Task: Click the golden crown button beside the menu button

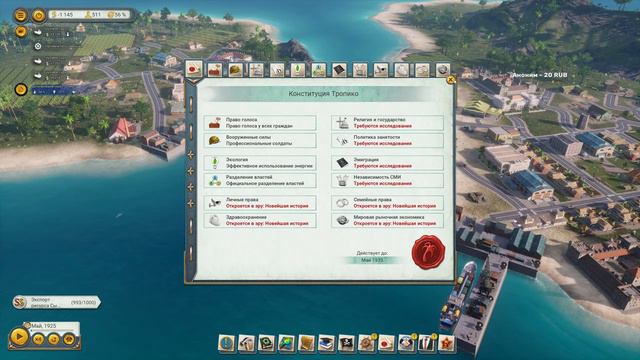Action: click(x=38, y=16)
